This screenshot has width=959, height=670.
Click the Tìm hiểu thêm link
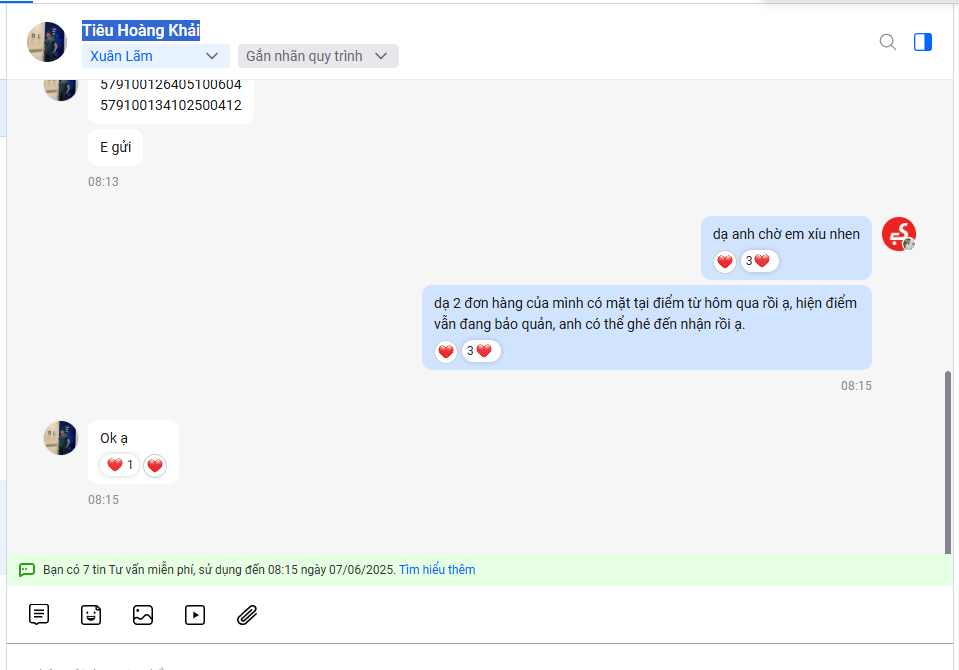(437, 570)
